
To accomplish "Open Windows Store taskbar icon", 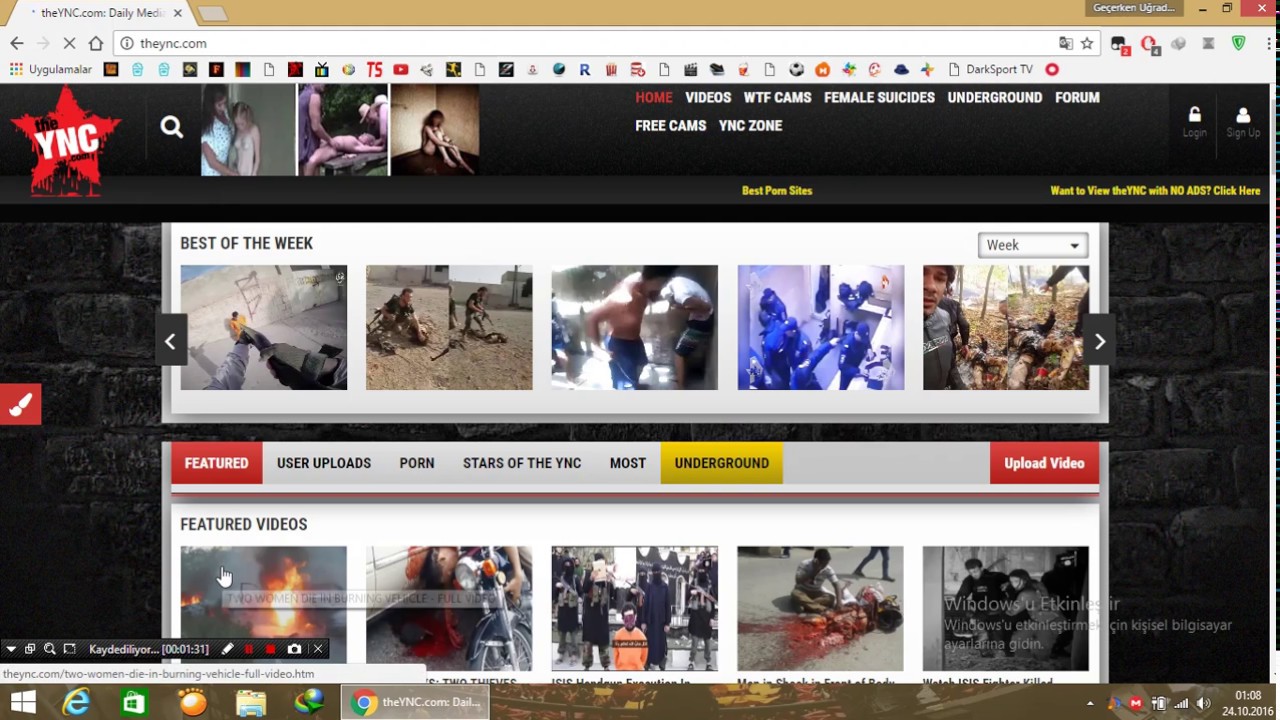I will pos(133,702).
